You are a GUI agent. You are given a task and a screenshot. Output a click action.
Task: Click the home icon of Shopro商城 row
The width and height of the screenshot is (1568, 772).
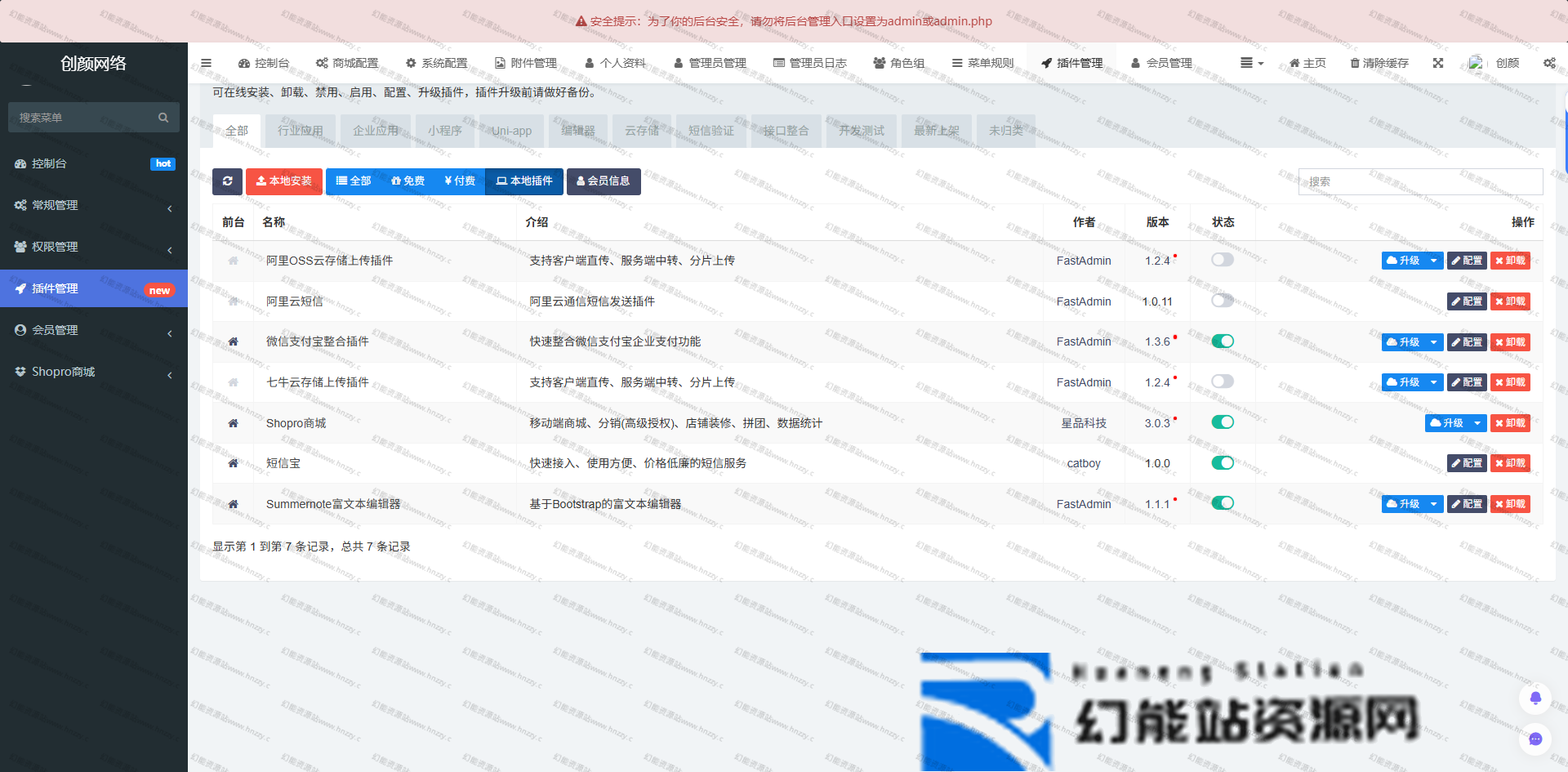233,423
